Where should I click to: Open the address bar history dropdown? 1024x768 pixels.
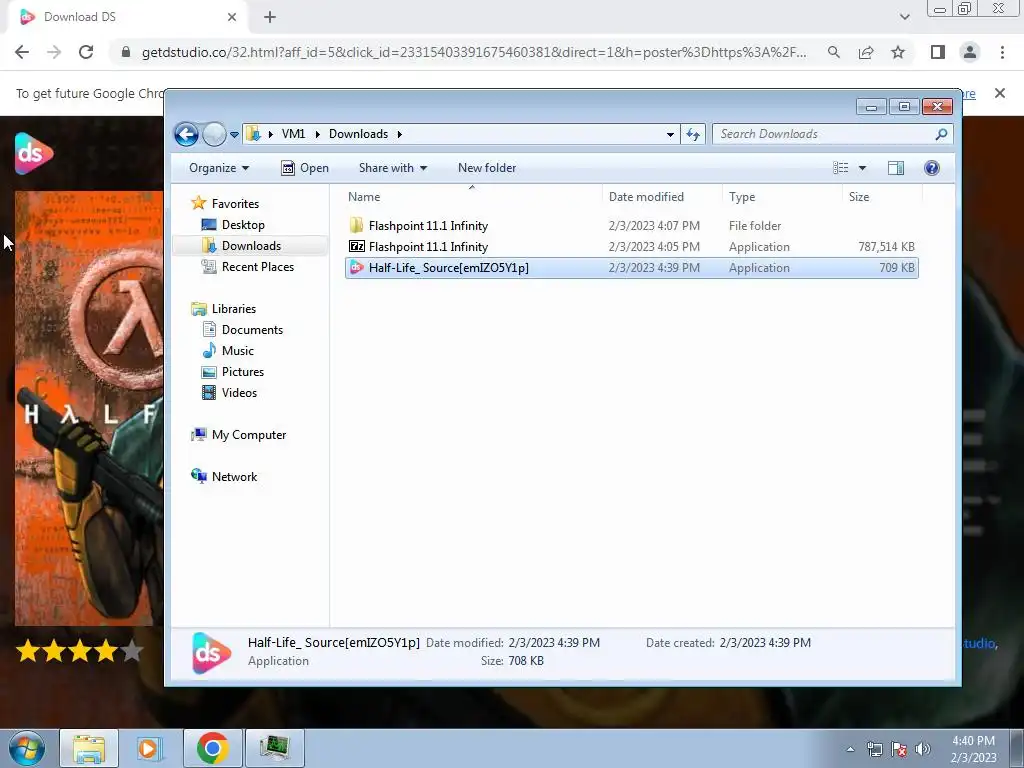(x=670, y=134)
